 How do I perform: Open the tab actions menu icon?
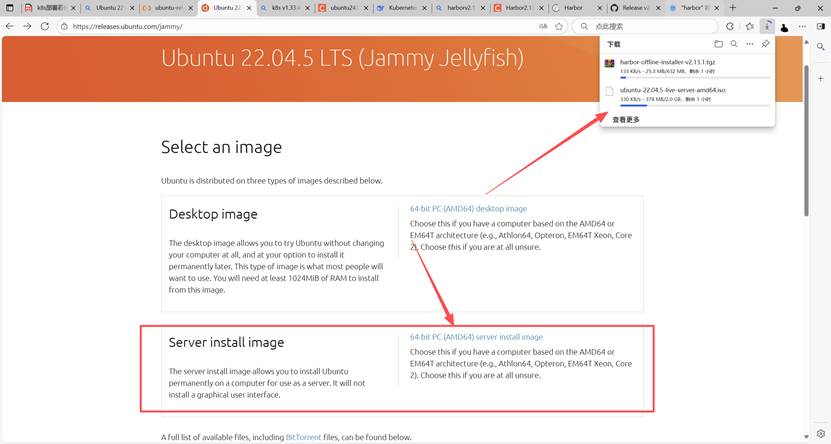(x=10, y=8)
